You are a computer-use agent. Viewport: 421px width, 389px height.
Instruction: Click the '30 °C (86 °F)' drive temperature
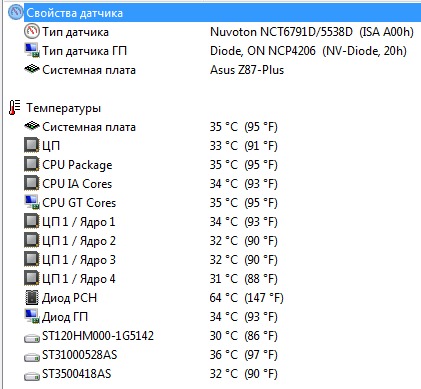tap(244, 336)
